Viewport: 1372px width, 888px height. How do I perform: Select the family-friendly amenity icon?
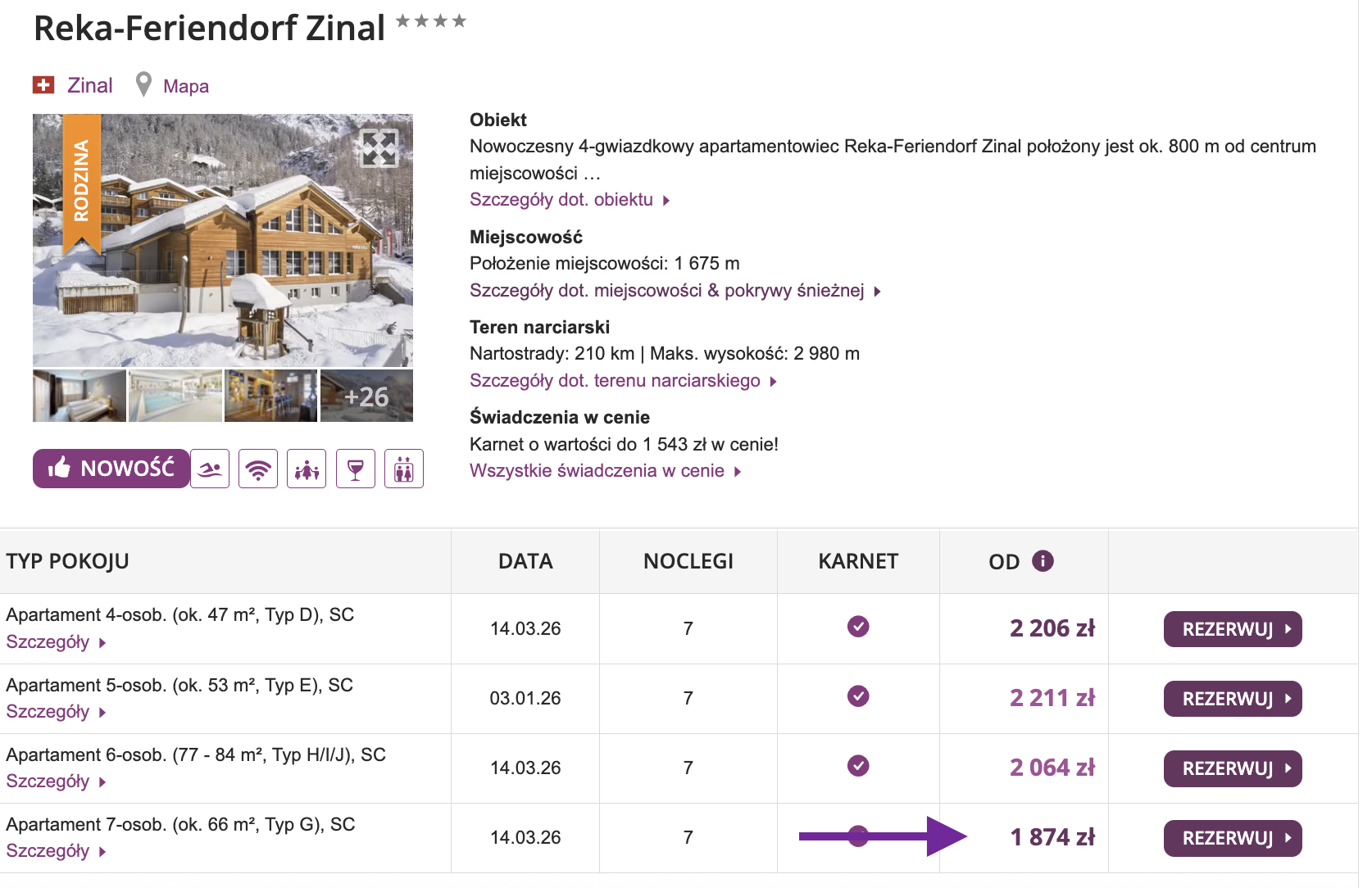coord(307,469)
